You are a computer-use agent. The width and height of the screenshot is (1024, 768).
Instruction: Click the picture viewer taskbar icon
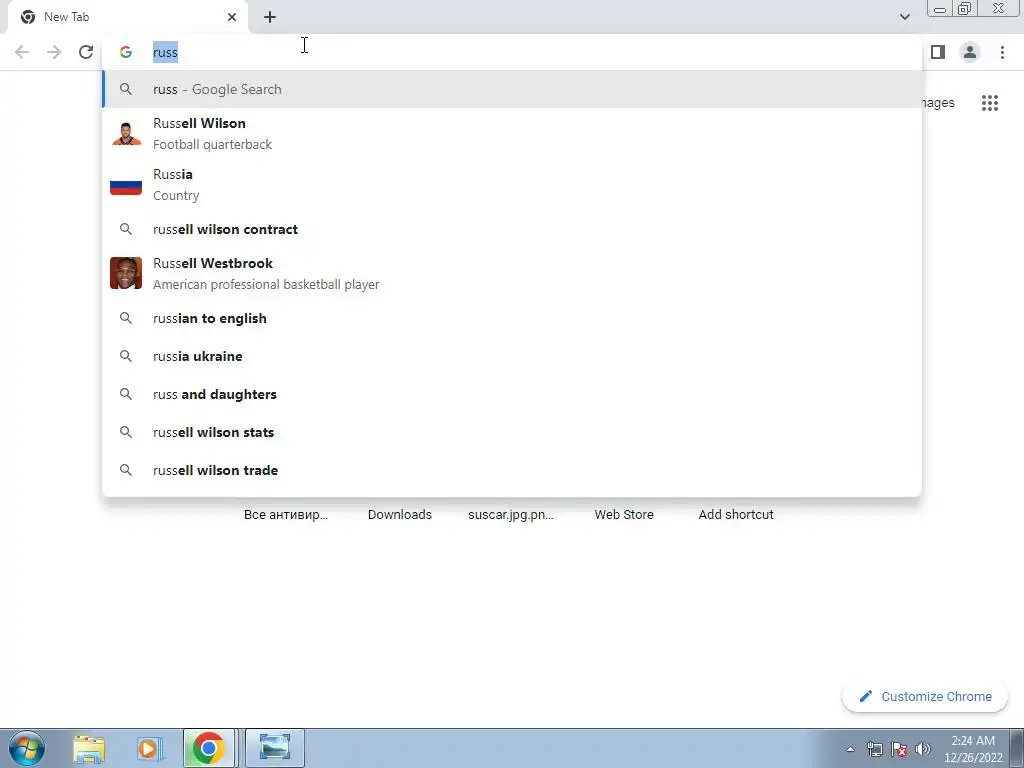(275, 748)
